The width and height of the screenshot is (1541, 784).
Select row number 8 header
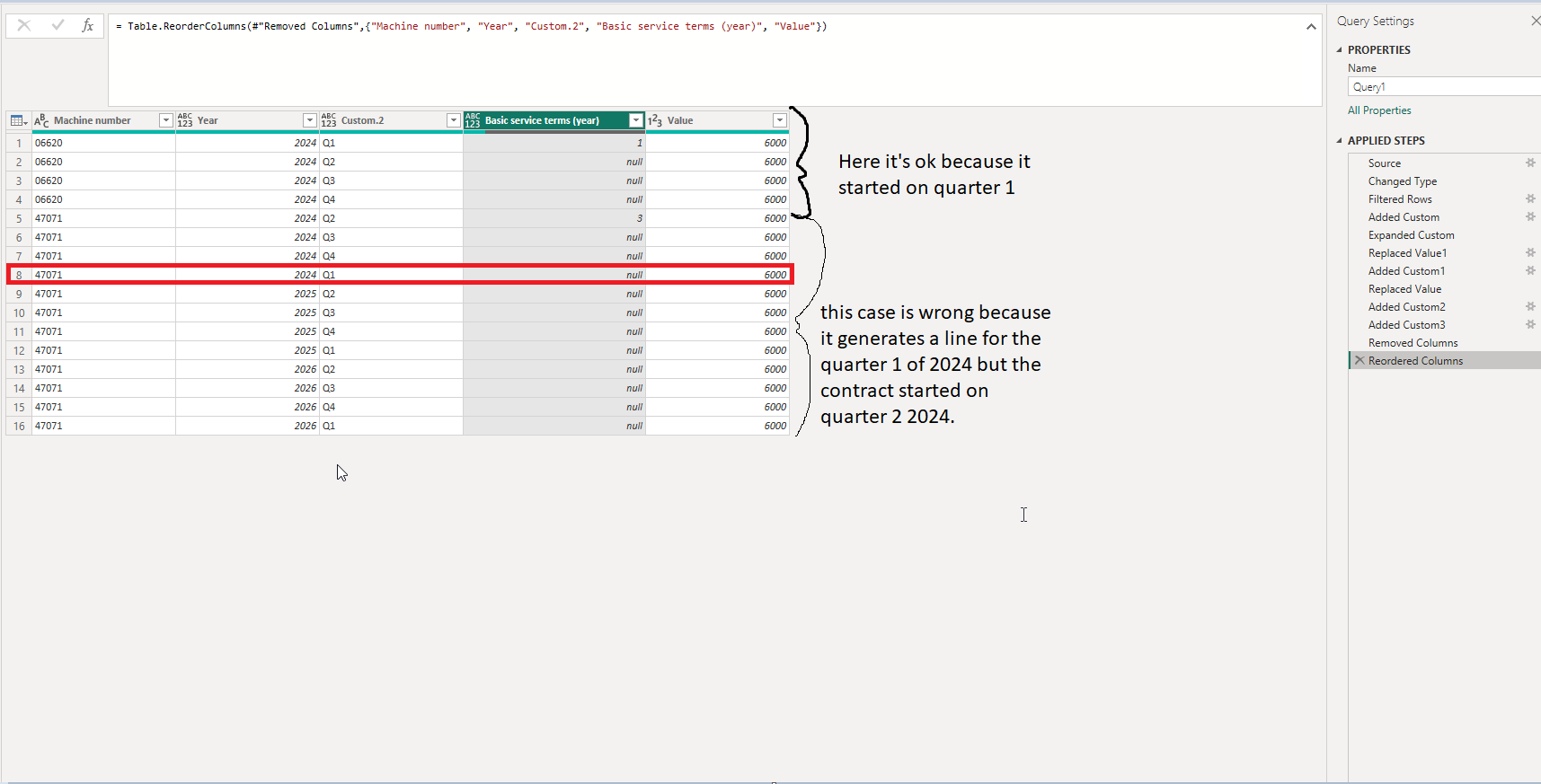19,275
